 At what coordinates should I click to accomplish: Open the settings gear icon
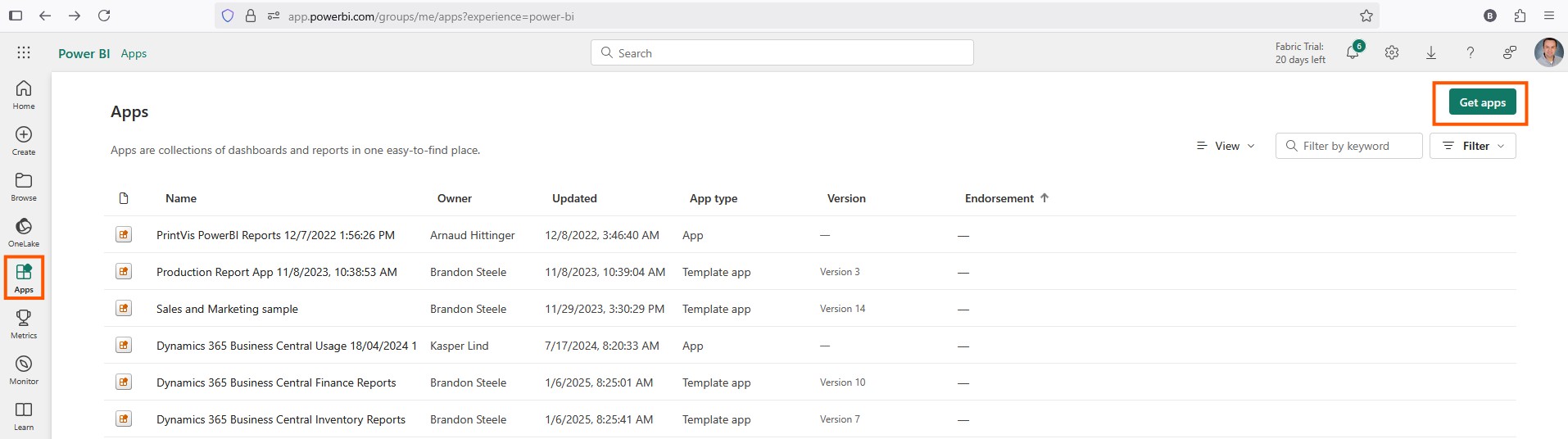pos(1392,52)
